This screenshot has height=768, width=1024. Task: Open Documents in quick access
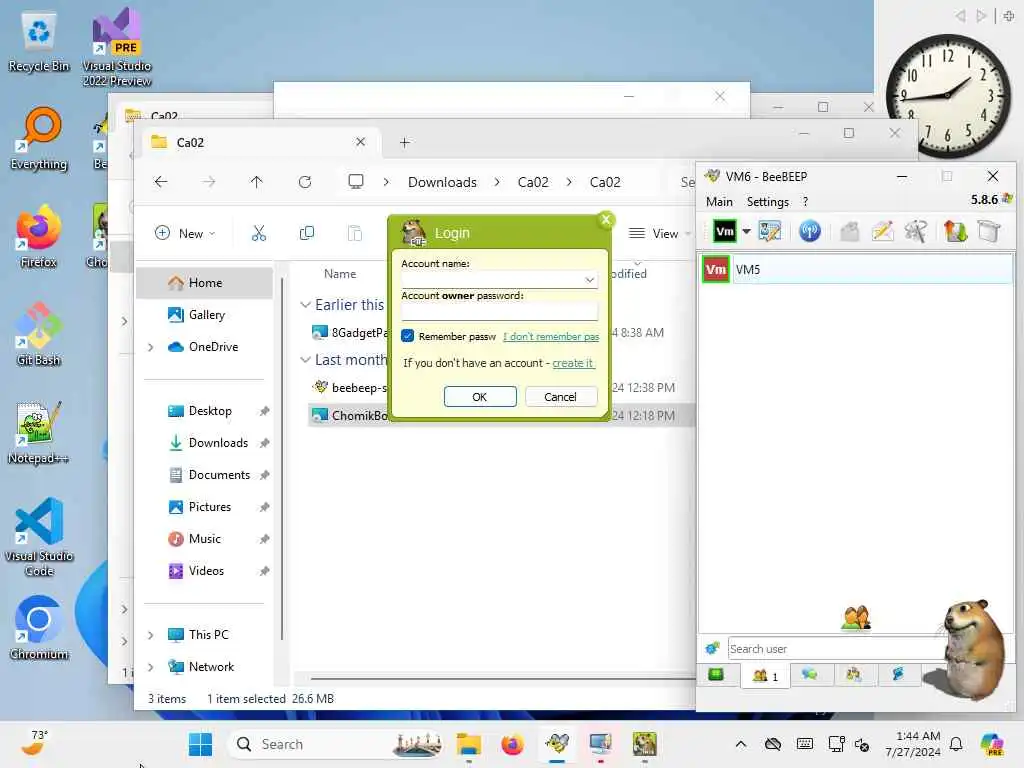219,475
